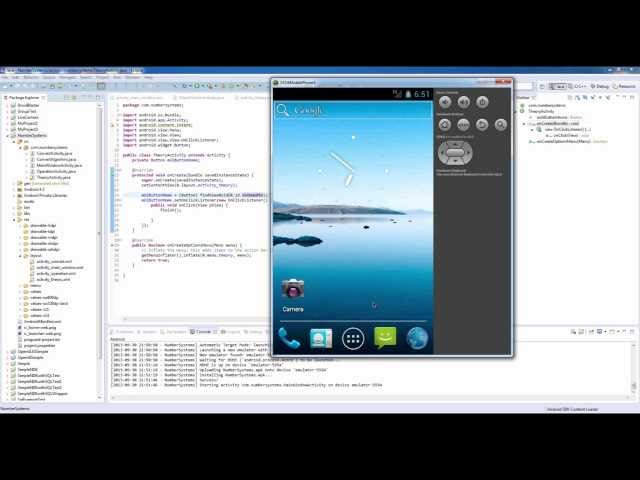Open the Messaging app in emulator dock
Viewport: 640px width, 480px height.
[385, 338]
